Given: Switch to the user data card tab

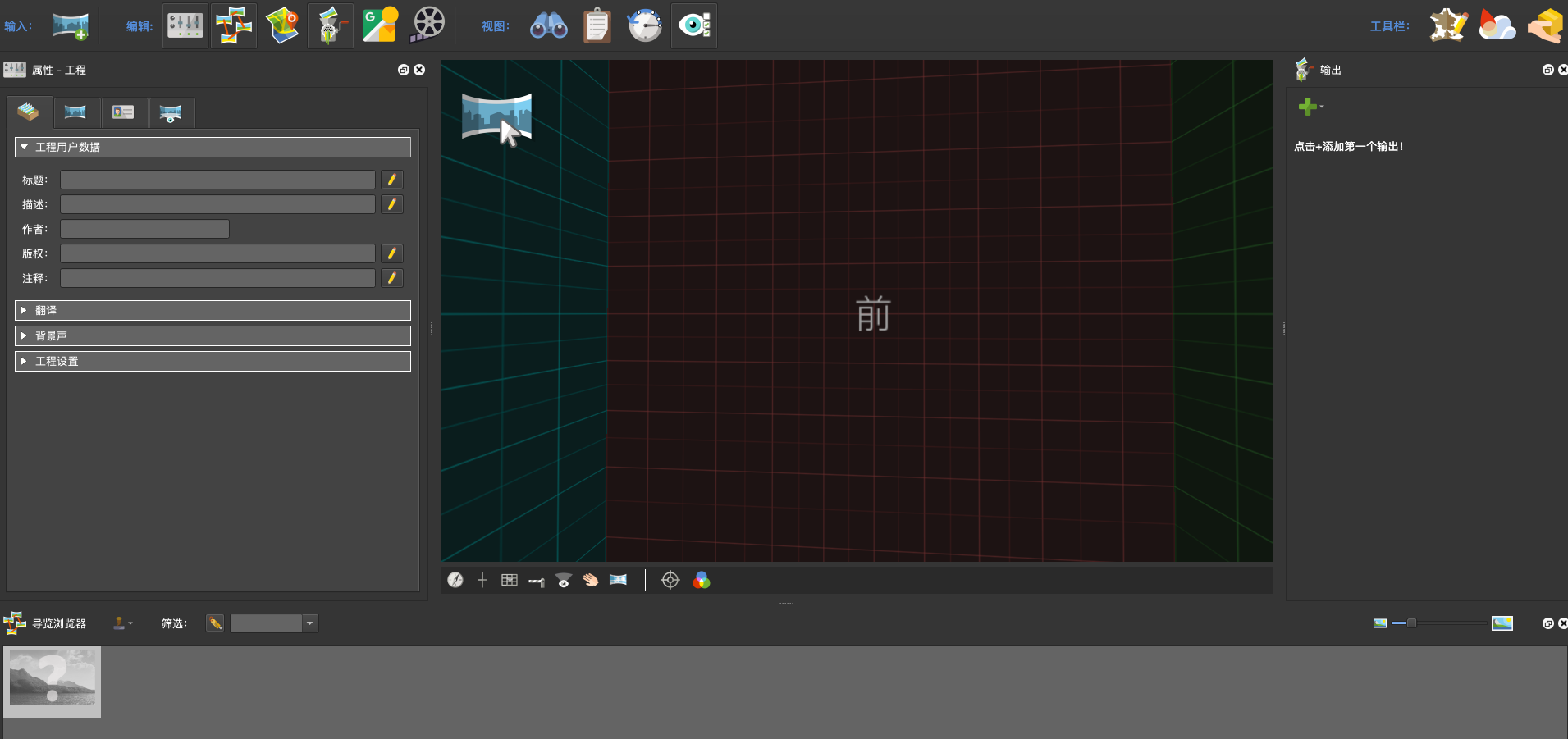Looking at the screenshot, I should point(123,112).
